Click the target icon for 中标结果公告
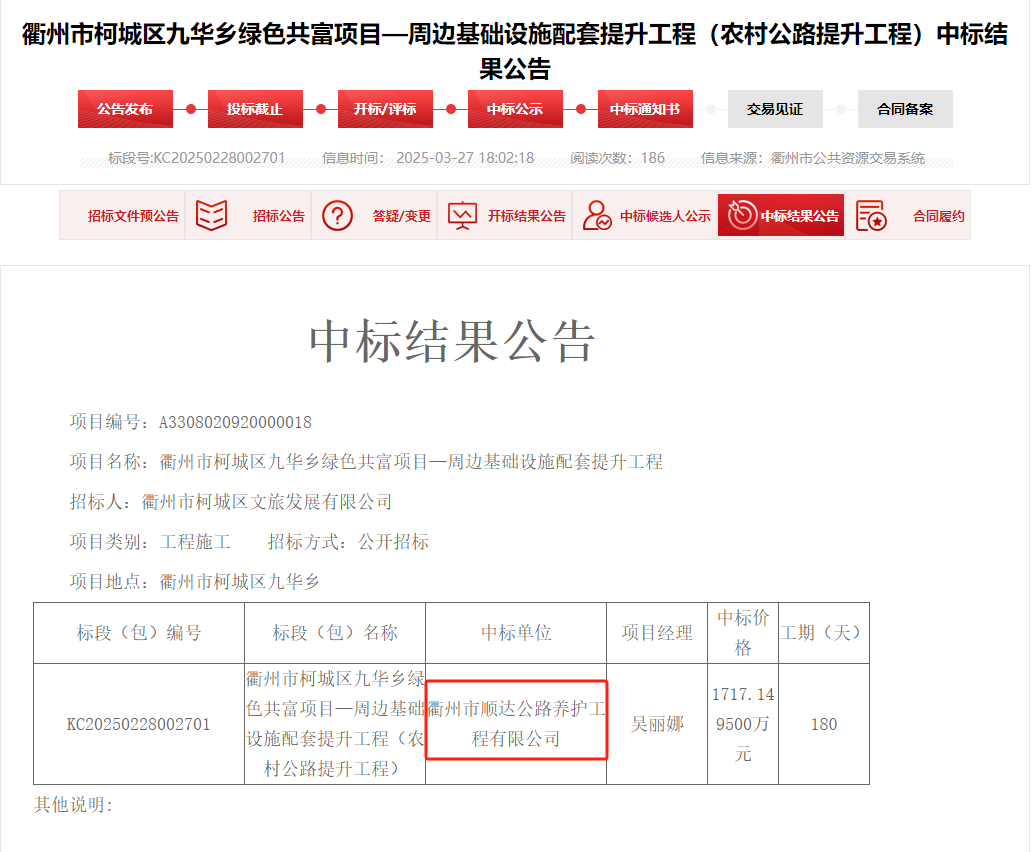This screenshot has width=1032, height=852. (742, 216)
